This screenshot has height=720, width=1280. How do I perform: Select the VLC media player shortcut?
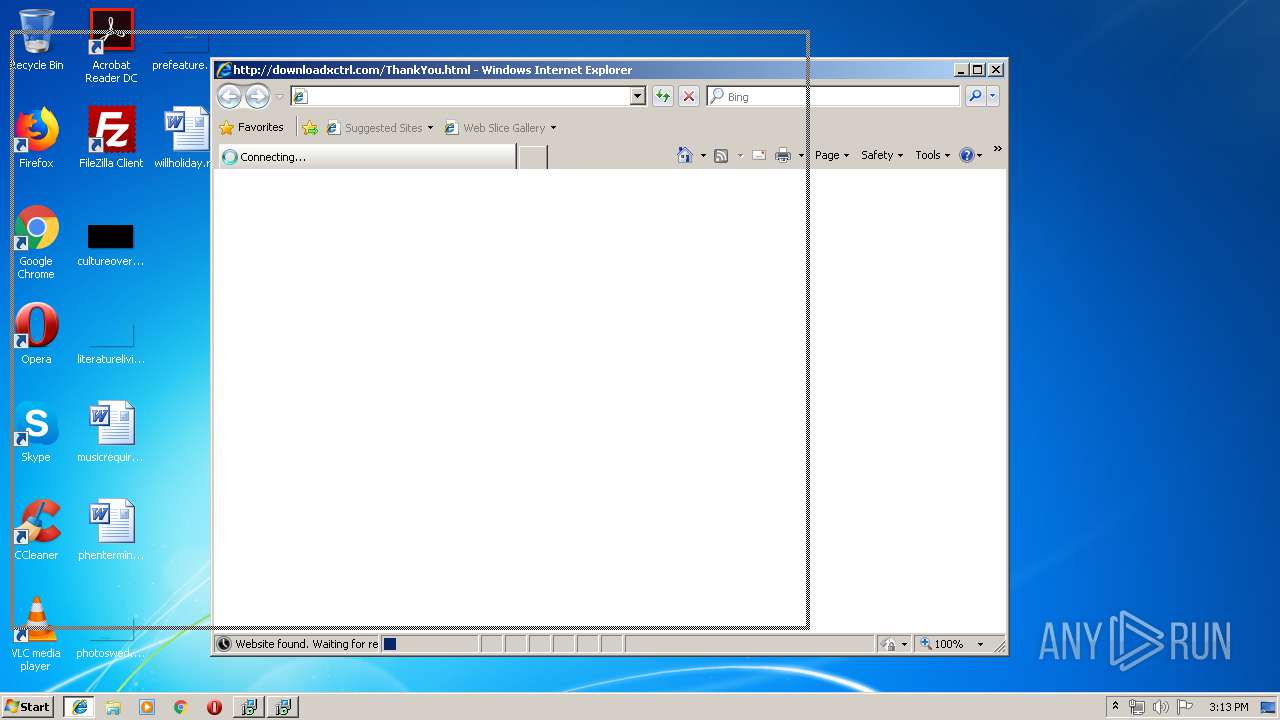(36, 635)
